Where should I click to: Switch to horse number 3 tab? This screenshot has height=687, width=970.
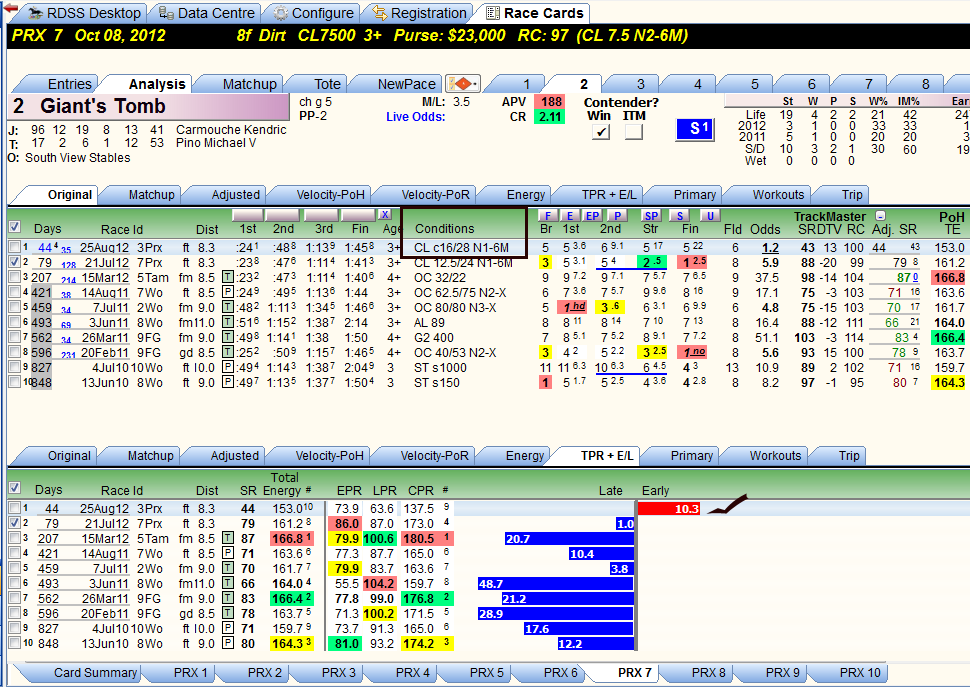pos(640,84)
